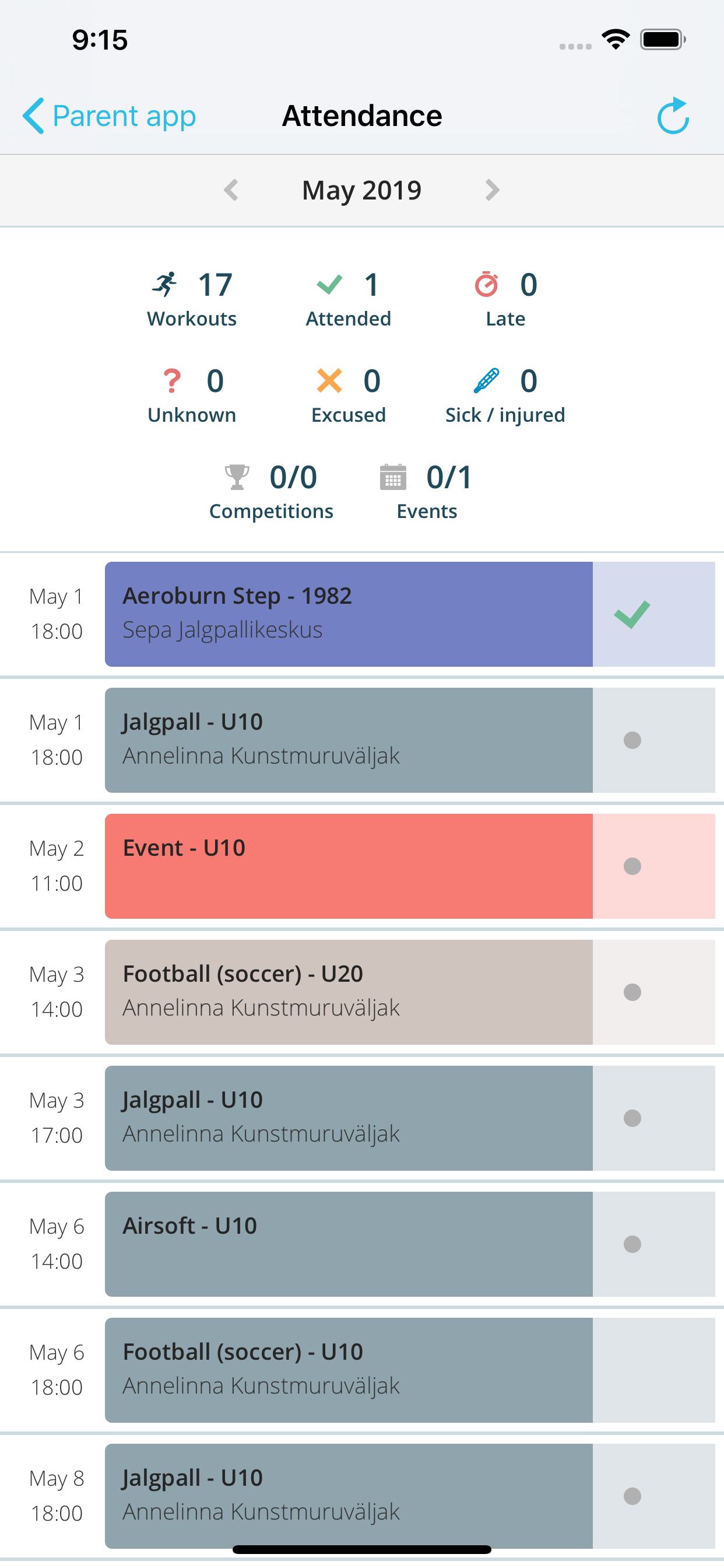Tap the trophy Competitions icon
The width and height of the screenshot is (724, 1568).
(237, 477)
